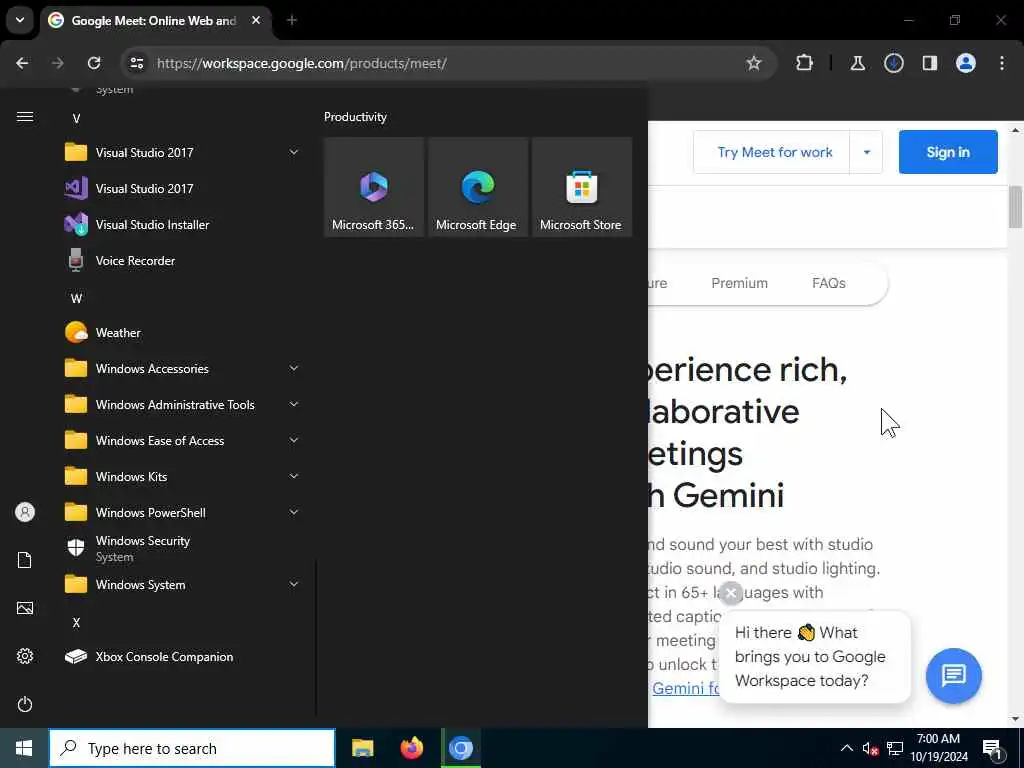1024x768 pixels.
Task: Expand Windows Ease of Access folder
Action: pyautogui.click(x=182, y=441)
